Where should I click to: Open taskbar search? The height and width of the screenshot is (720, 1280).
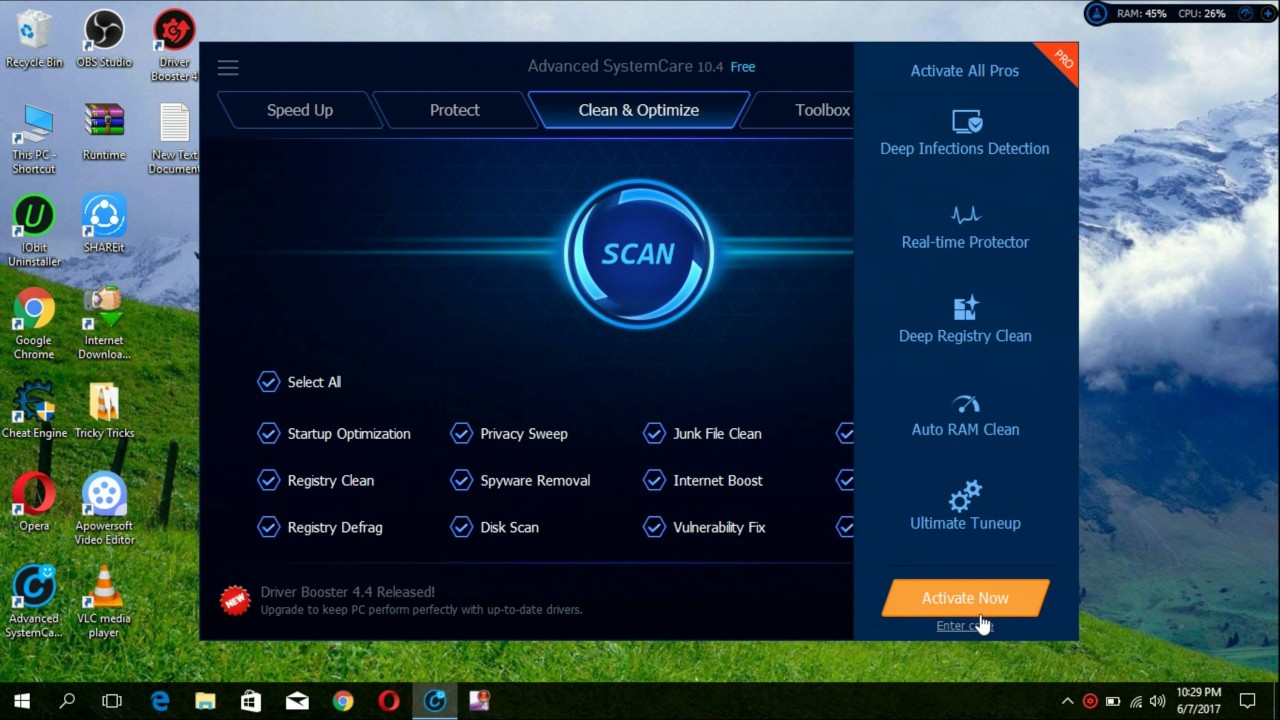pos(67,701)
